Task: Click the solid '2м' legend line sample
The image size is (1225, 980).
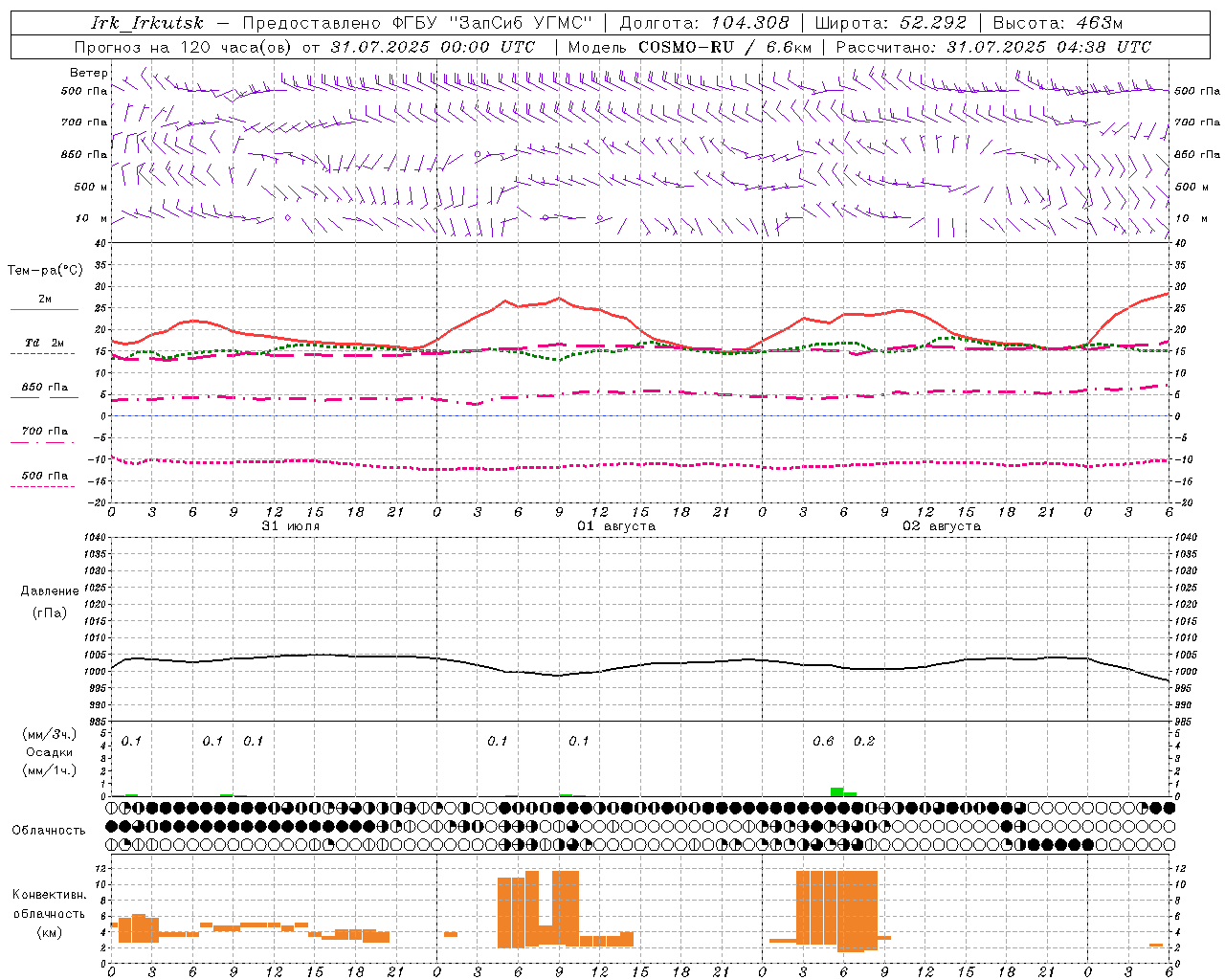Action: tap(44, 310)
